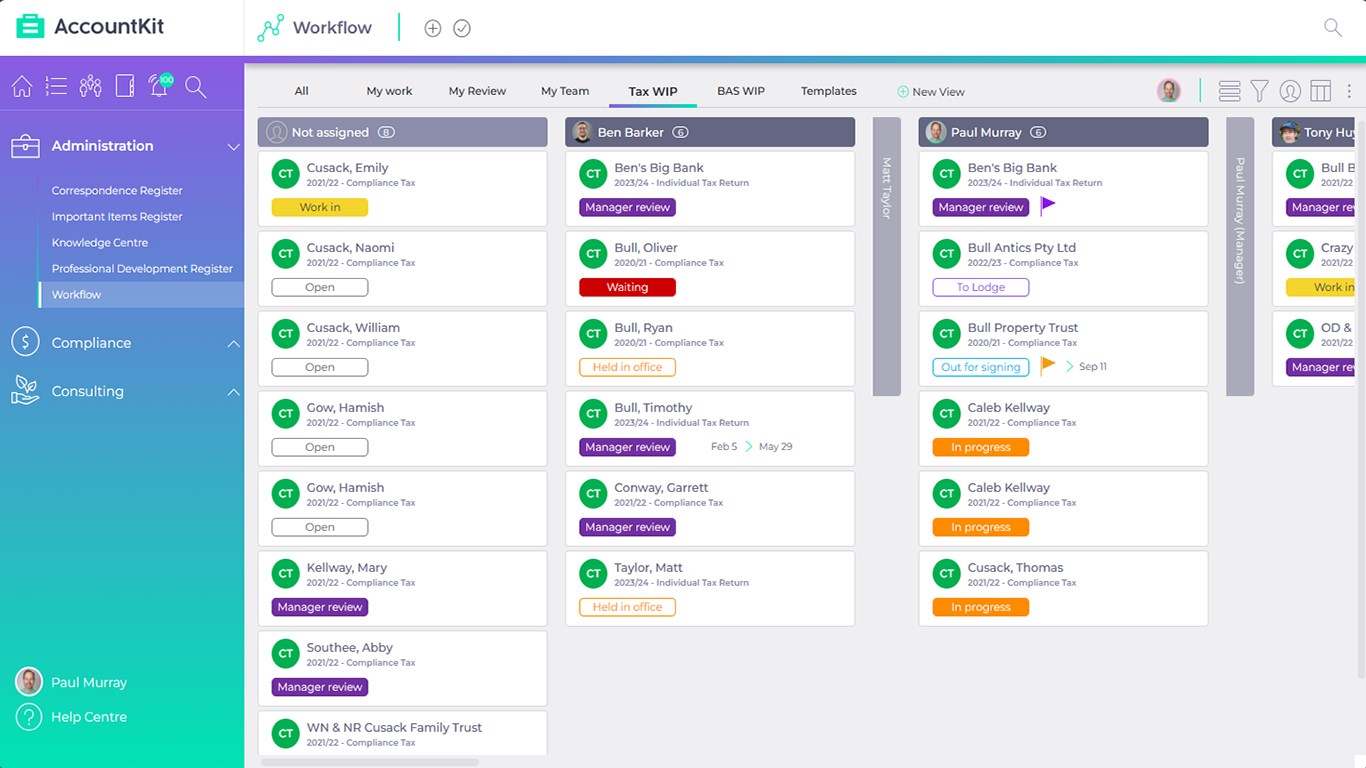Open Knowledge Centre link

point(100,242)
